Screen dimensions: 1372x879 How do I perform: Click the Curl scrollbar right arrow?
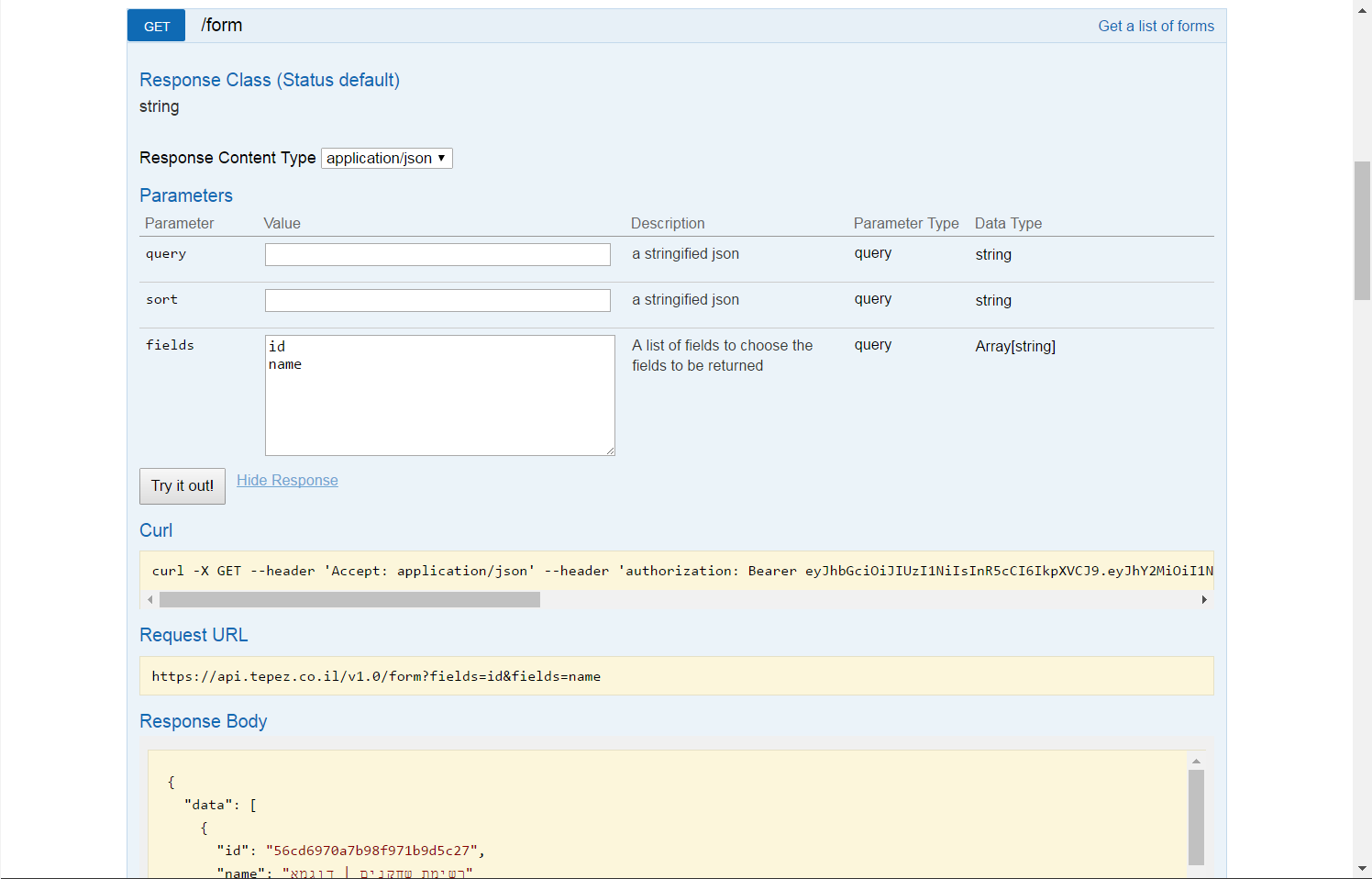[x=1204, y=599]
